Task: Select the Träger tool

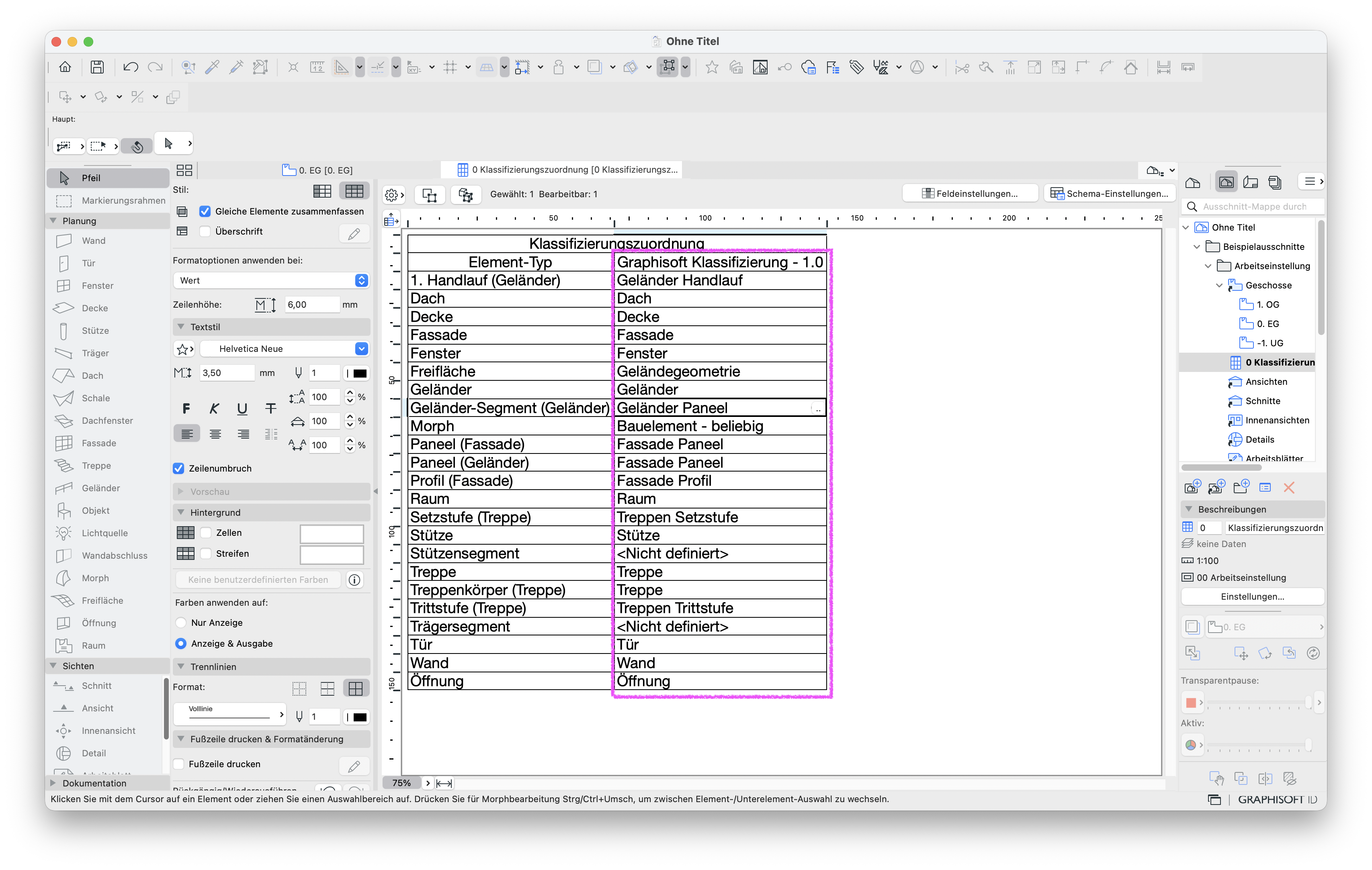Action: 108,353
